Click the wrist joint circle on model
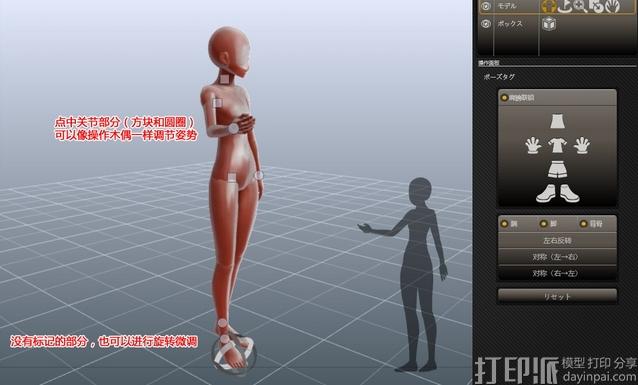The image size is (638, 385). pos(233,129)
